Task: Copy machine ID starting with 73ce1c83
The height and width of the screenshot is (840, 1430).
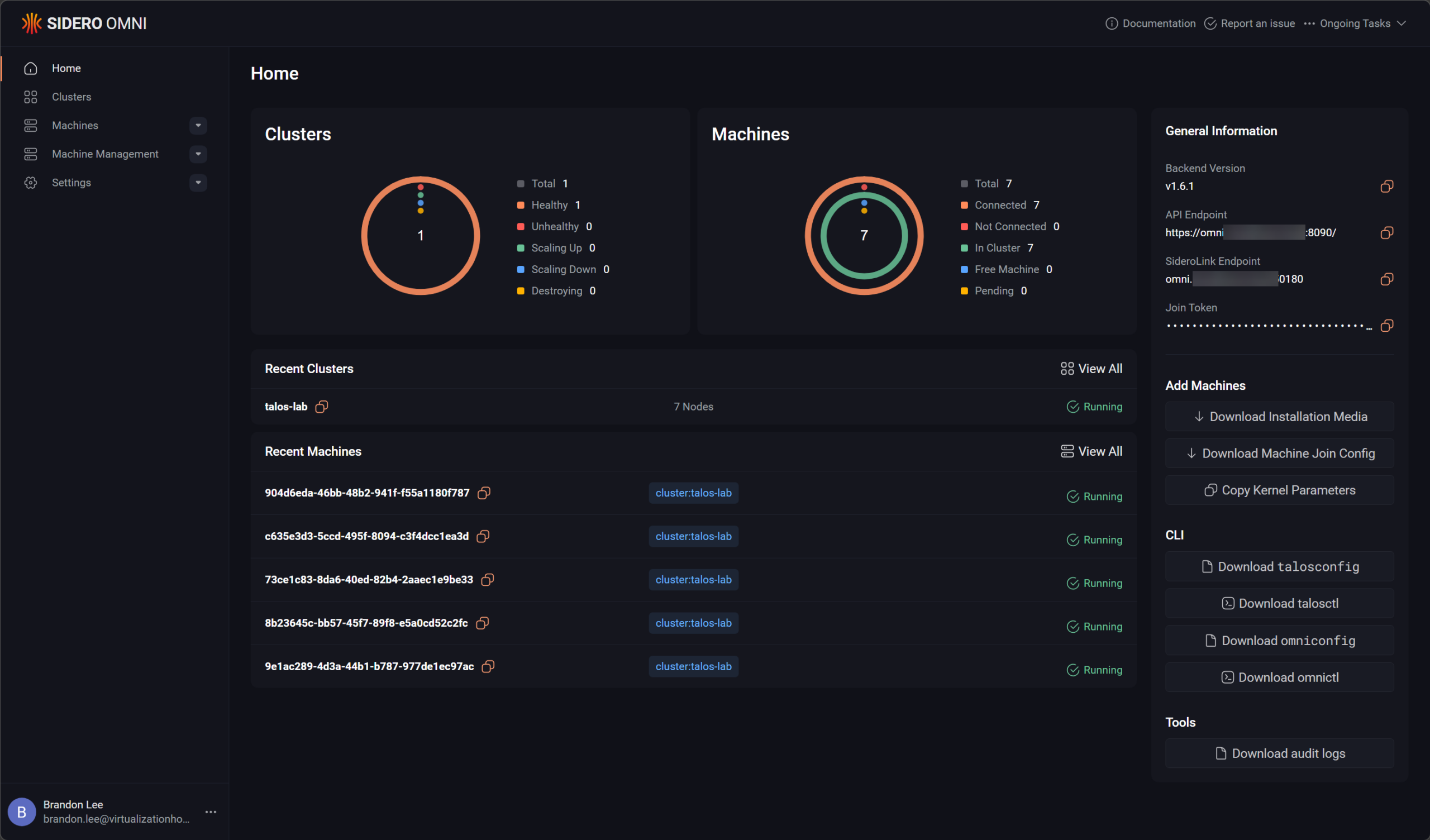Action: pyautogui.click(x=488, y=580)
